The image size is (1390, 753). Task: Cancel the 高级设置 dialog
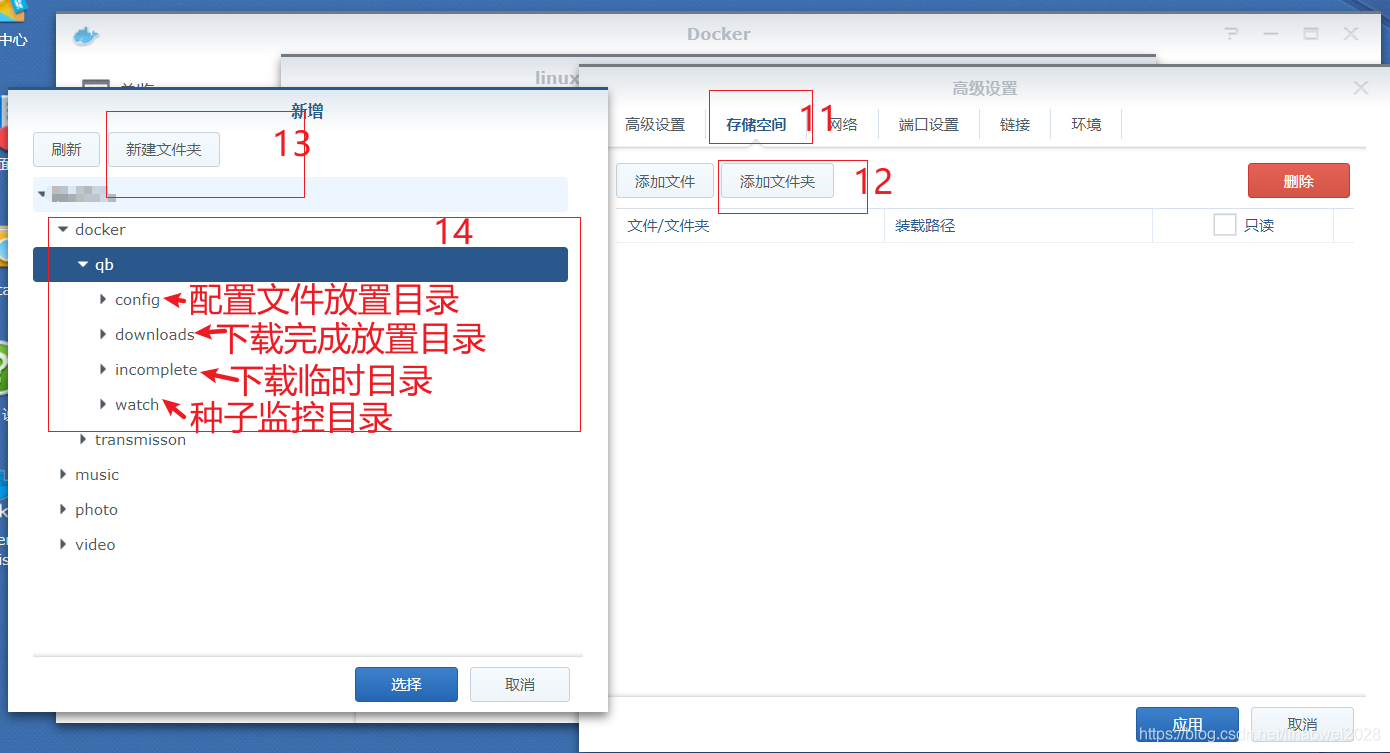coord(1302,724)
